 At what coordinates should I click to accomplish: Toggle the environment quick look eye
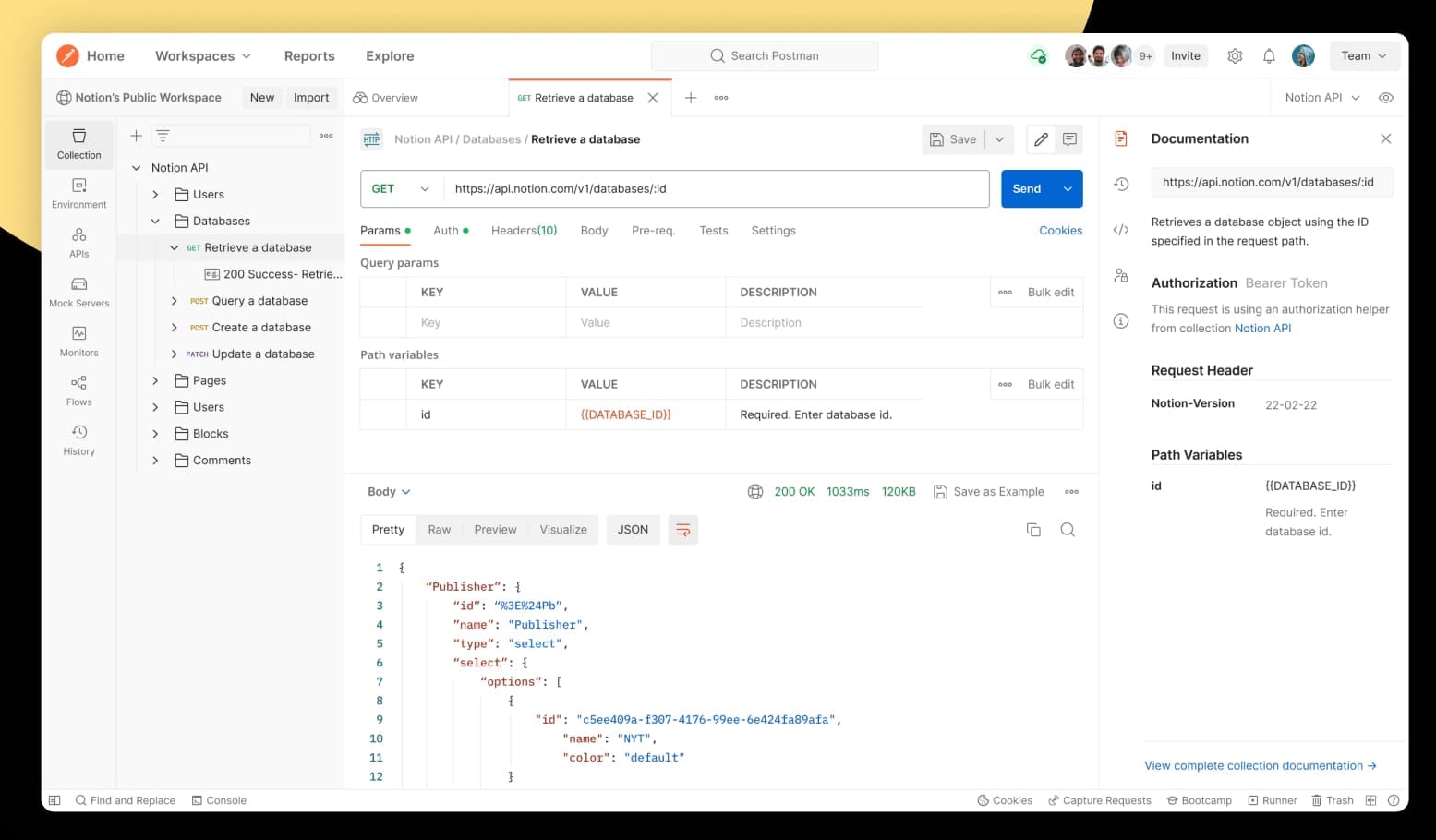coord(1385,98)
